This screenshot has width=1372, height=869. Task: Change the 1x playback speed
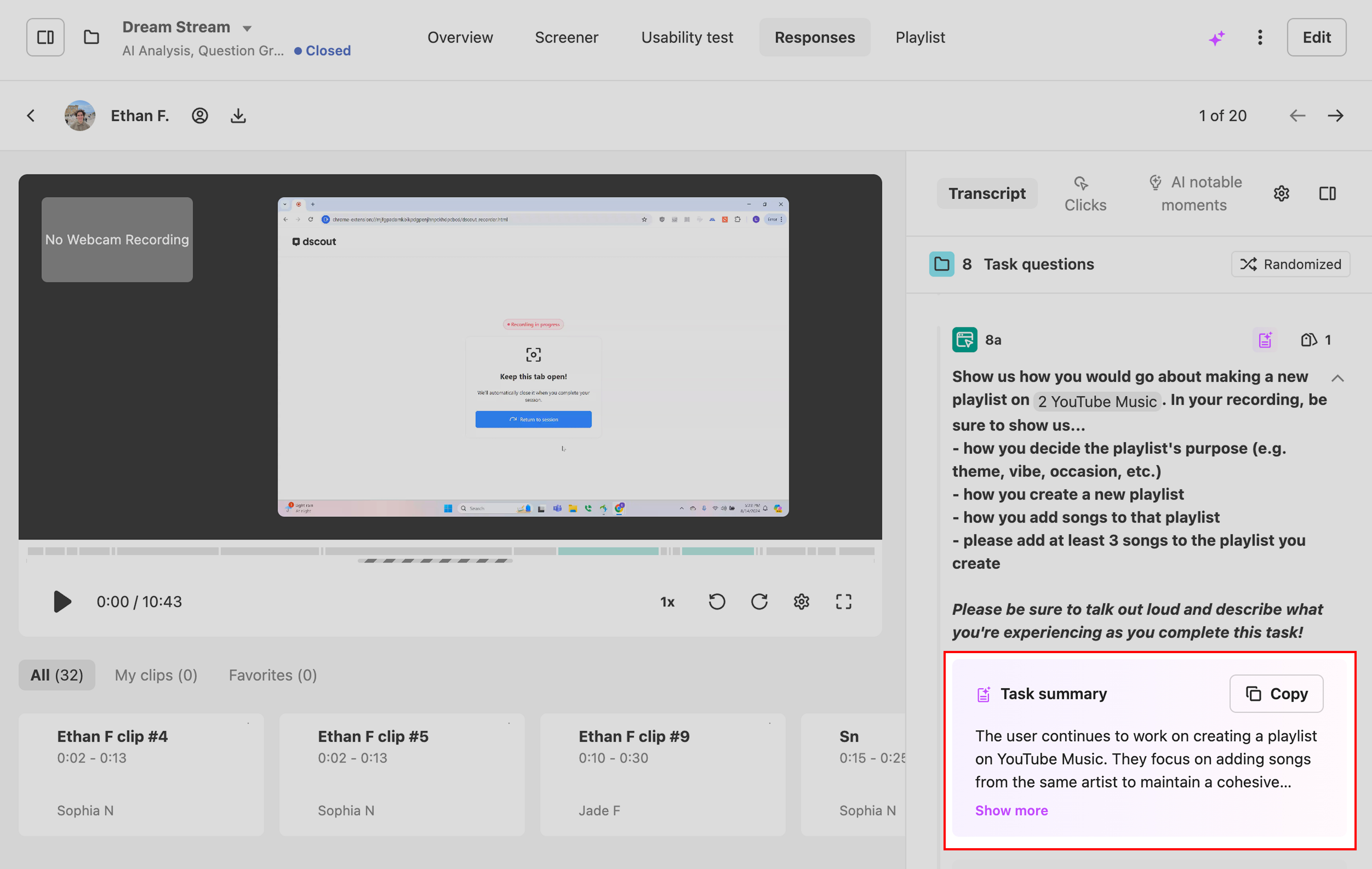[x=667, y=602]
